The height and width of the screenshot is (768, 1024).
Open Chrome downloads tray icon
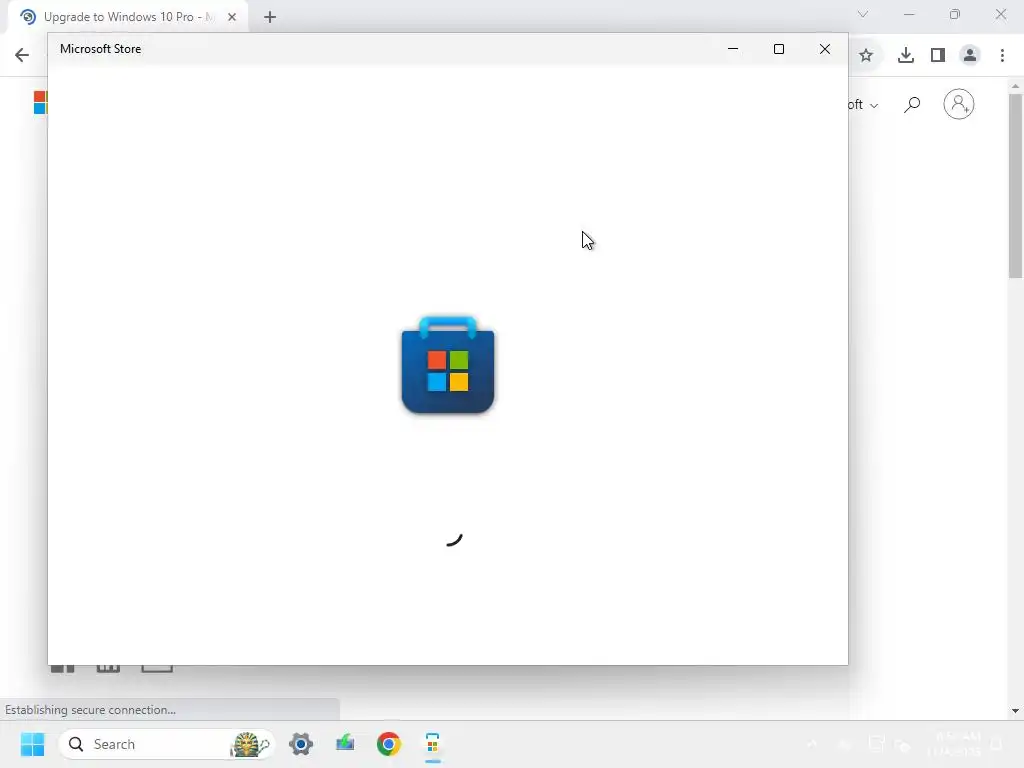click(905, 56)
